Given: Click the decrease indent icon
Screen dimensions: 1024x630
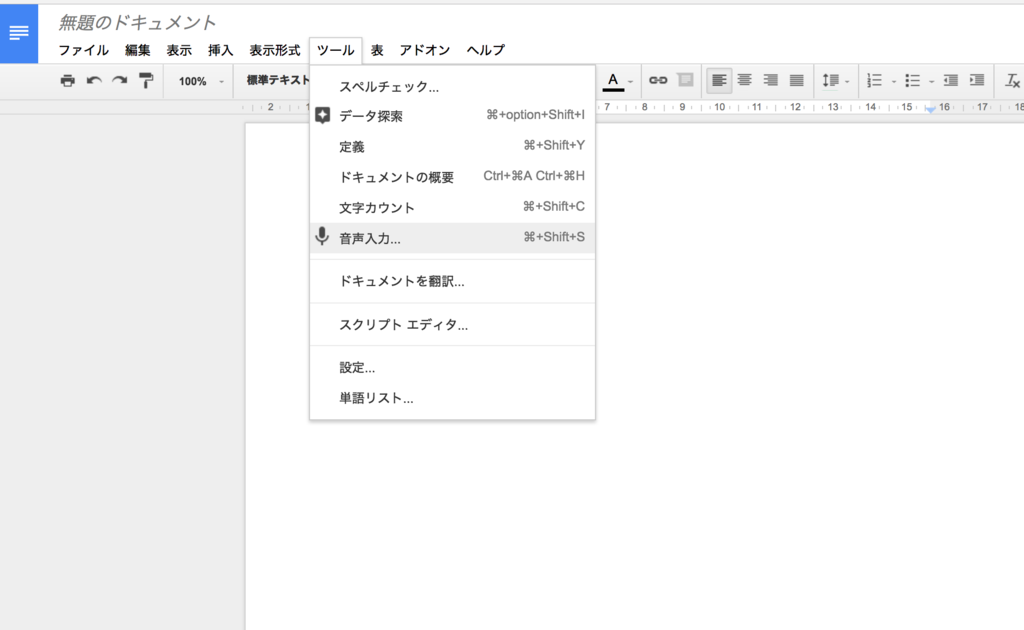Looking at the screenshot, I should [x=951, y=80].
